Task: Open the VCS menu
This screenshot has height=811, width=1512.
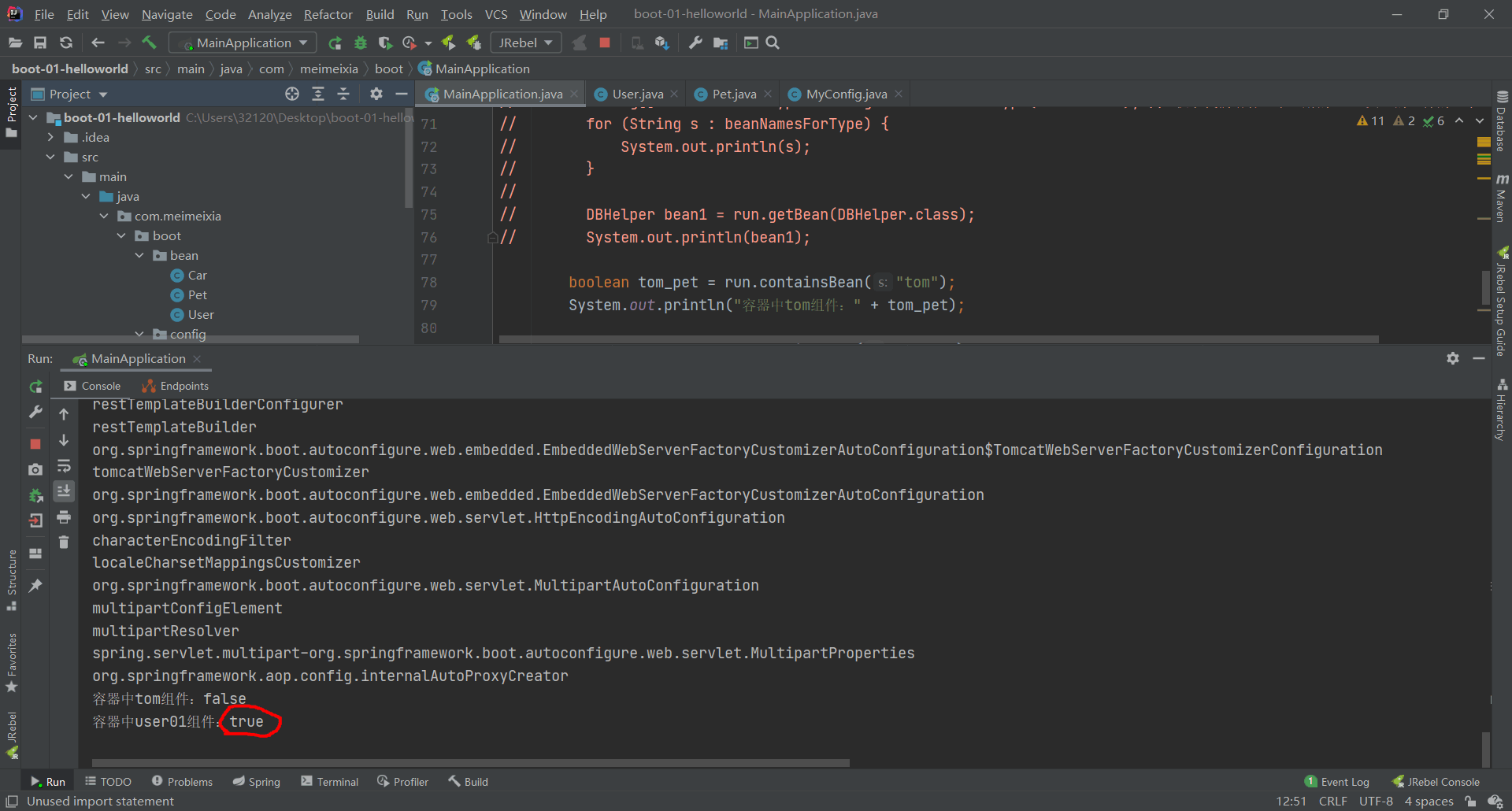Action: click(496, 14)
